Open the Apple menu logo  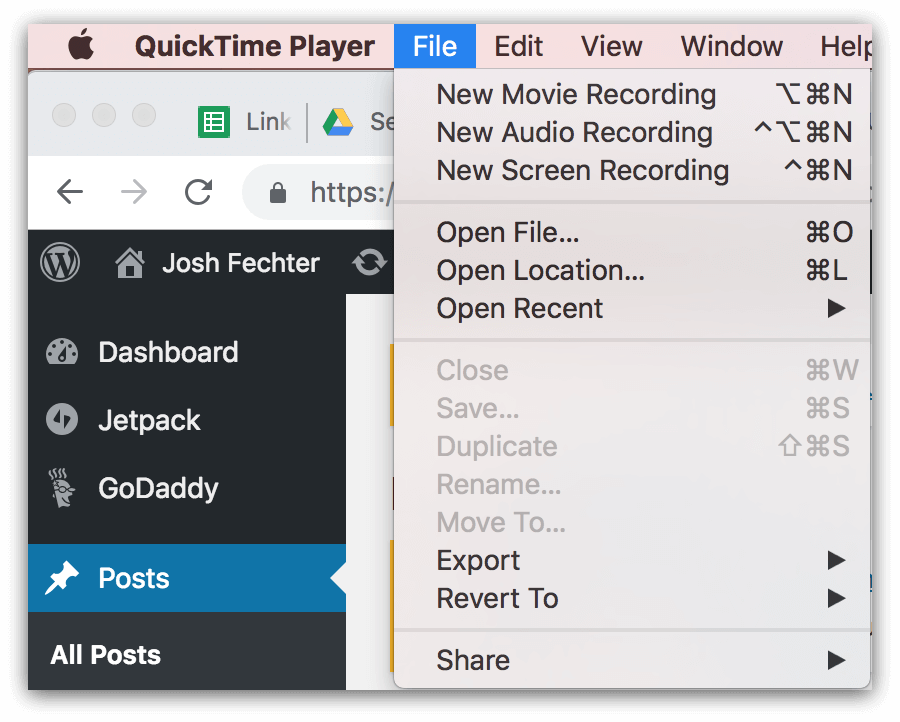tap(82, 44)
